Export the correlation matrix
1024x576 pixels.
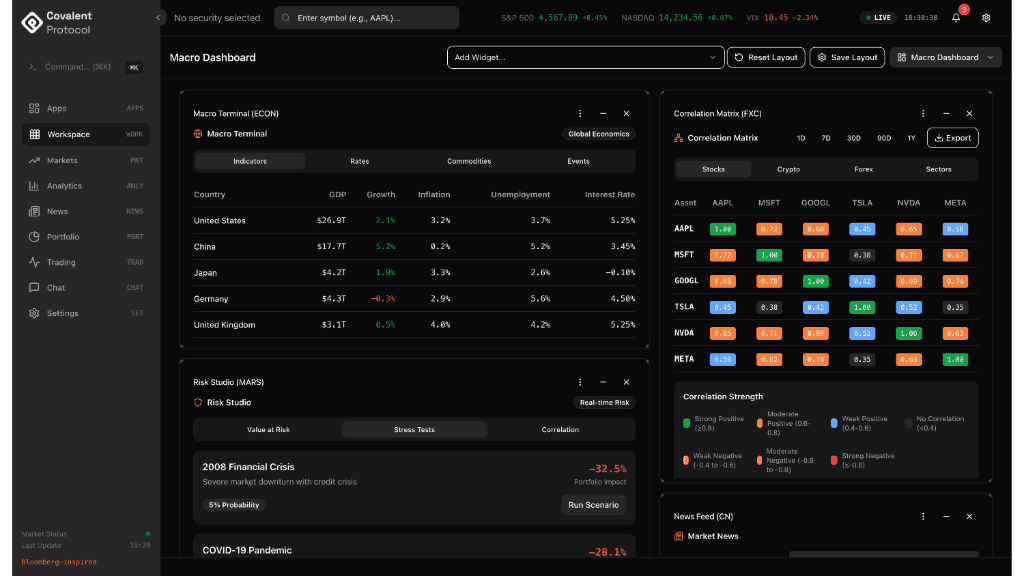(x=952, y=138)
